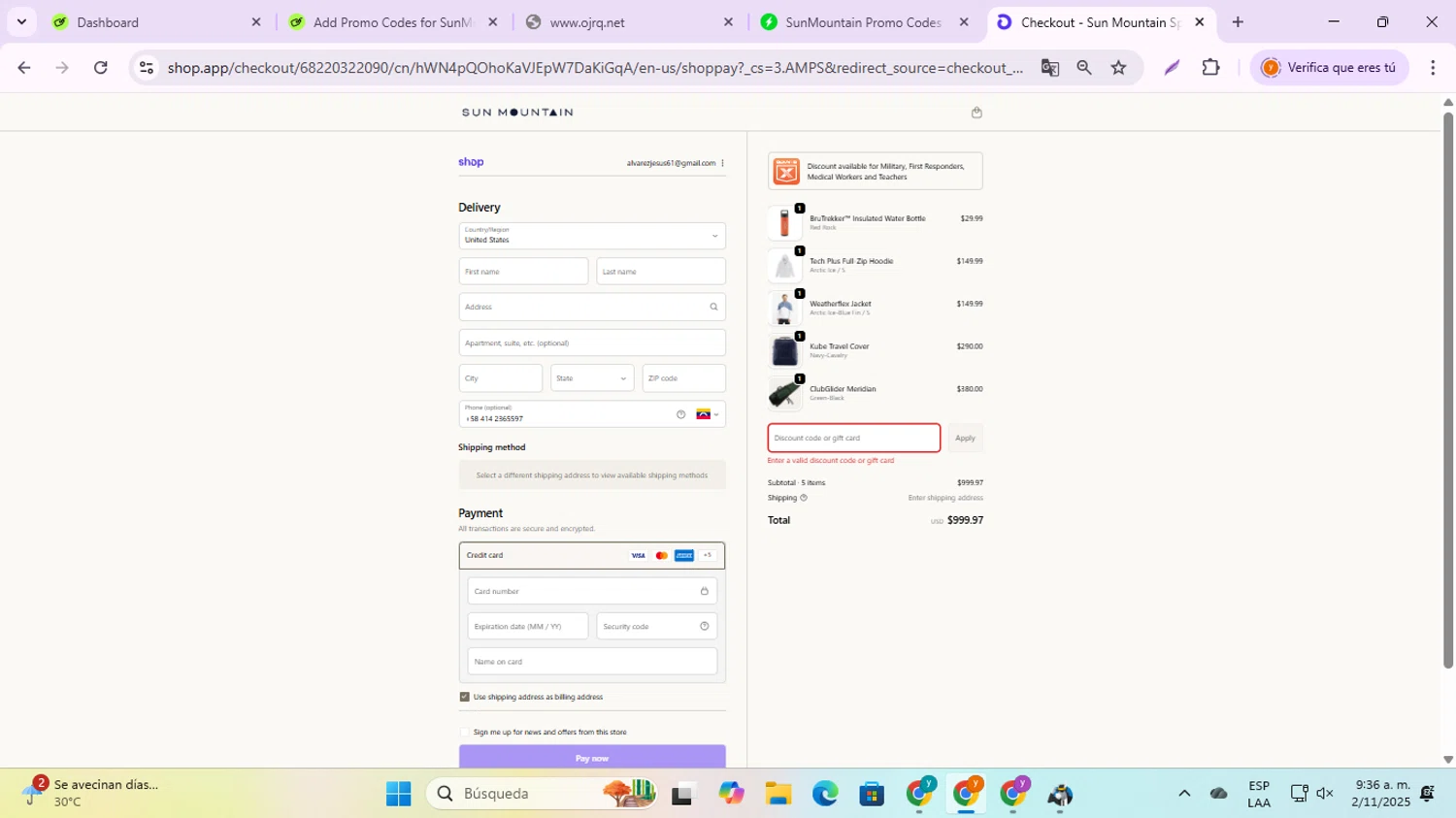
Task: Open Microsoft Store from taskbar
Action: (872, 794)
